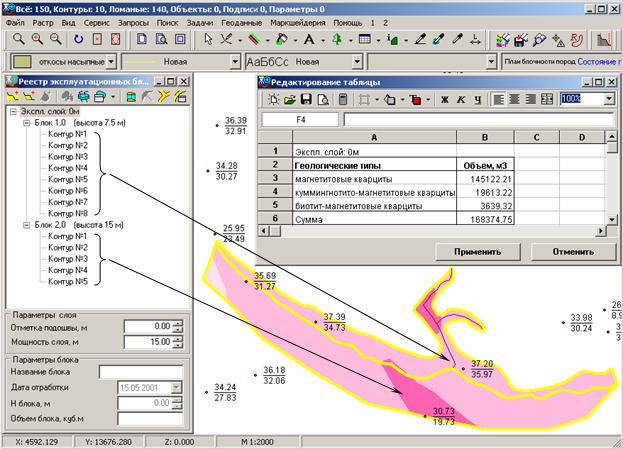Click the zoom in magnifier icon

pyautogui.click(x=35, y=40)
